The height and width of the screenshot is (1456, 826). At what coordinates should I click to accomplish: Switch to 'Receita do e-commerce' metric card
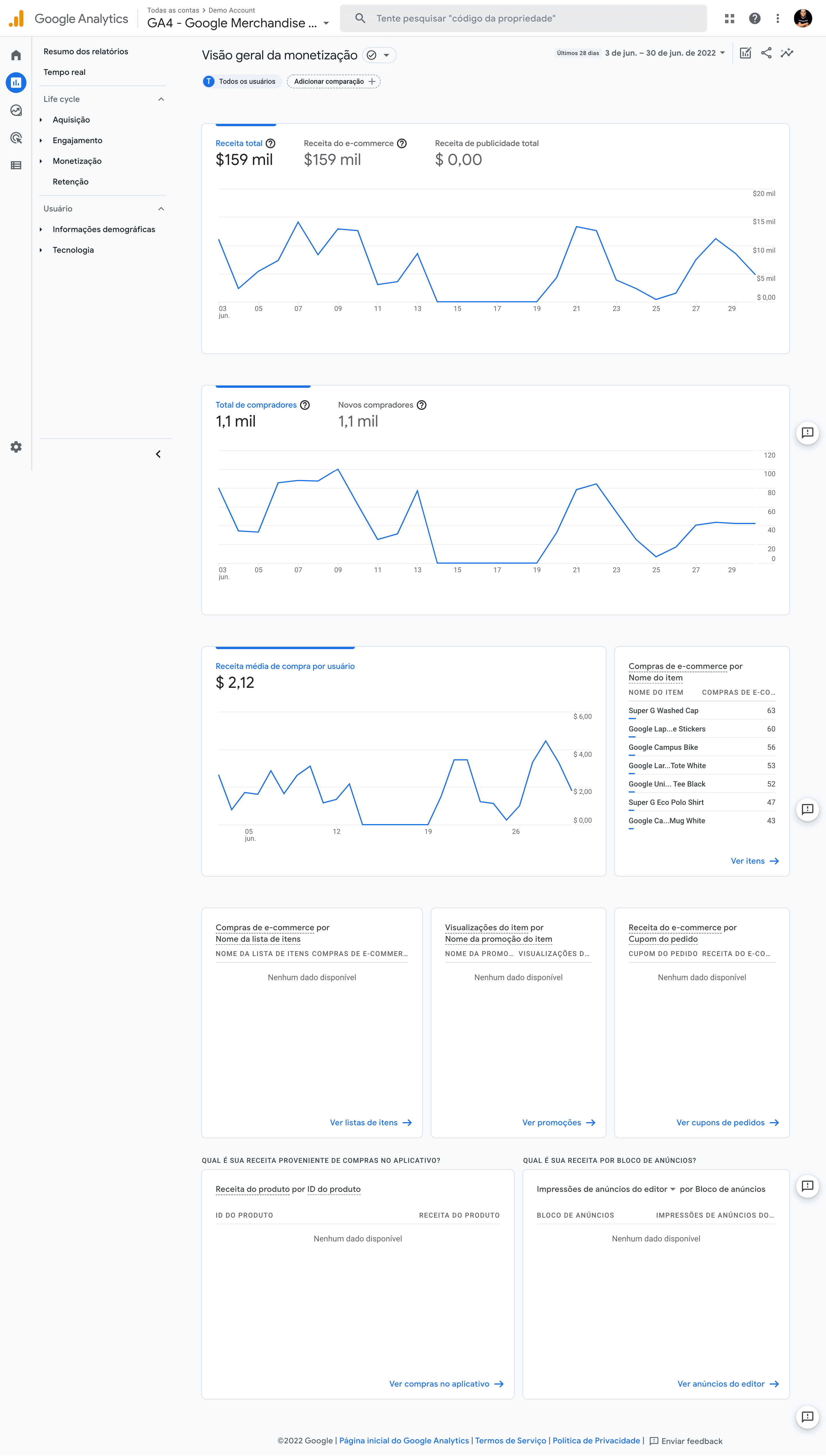348,143
